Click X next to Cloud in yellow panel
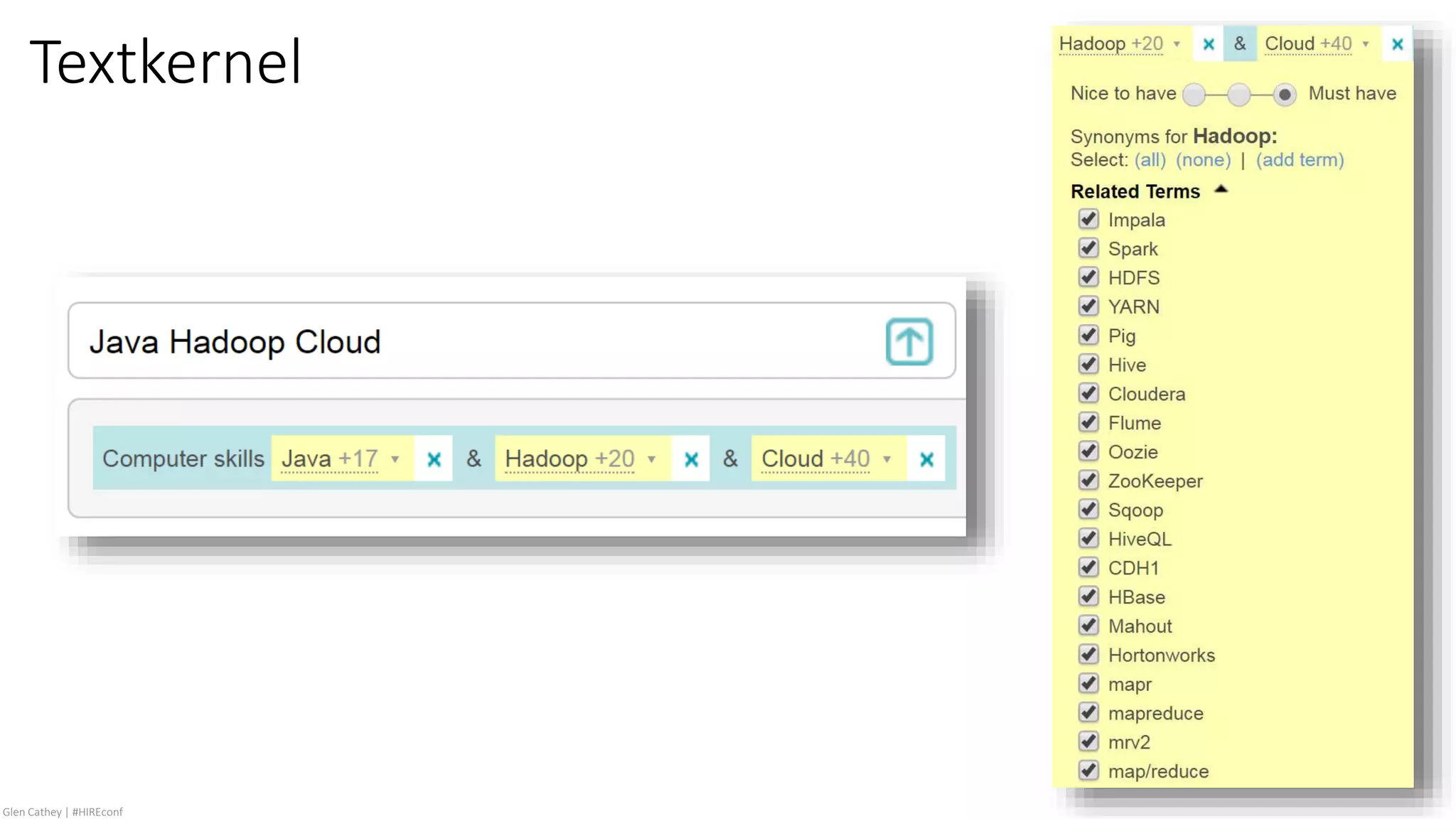Image resolution: width=1456 pixels, height=819 pixels. [1397, 44]
